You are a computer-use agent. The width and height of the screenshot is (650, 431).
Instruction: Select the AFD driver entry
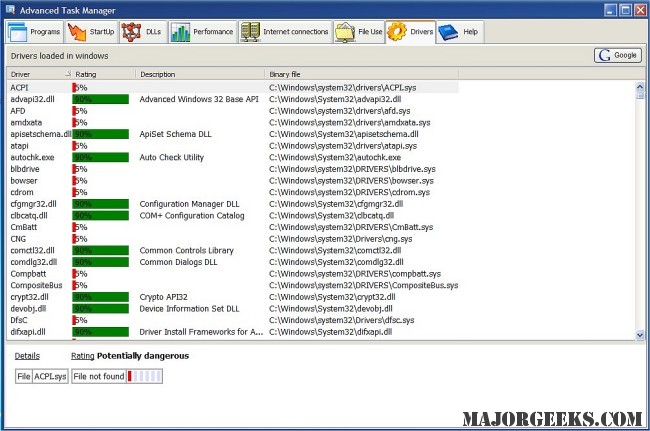(x=234, y=111)
